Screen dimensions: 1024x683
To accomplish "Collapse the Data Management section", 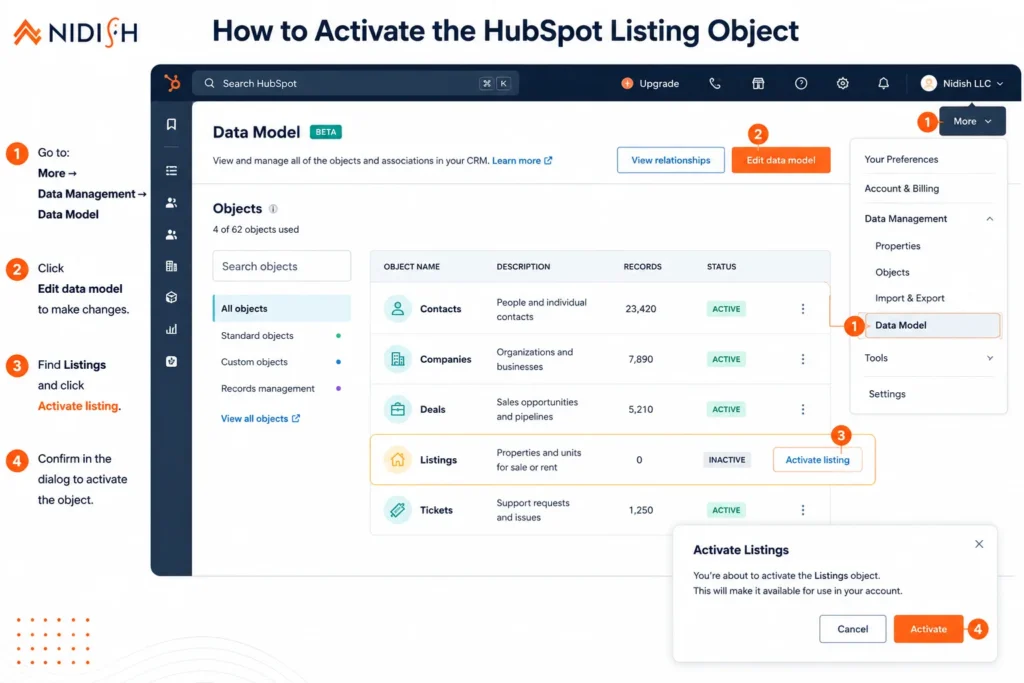I will coord(989,219).
